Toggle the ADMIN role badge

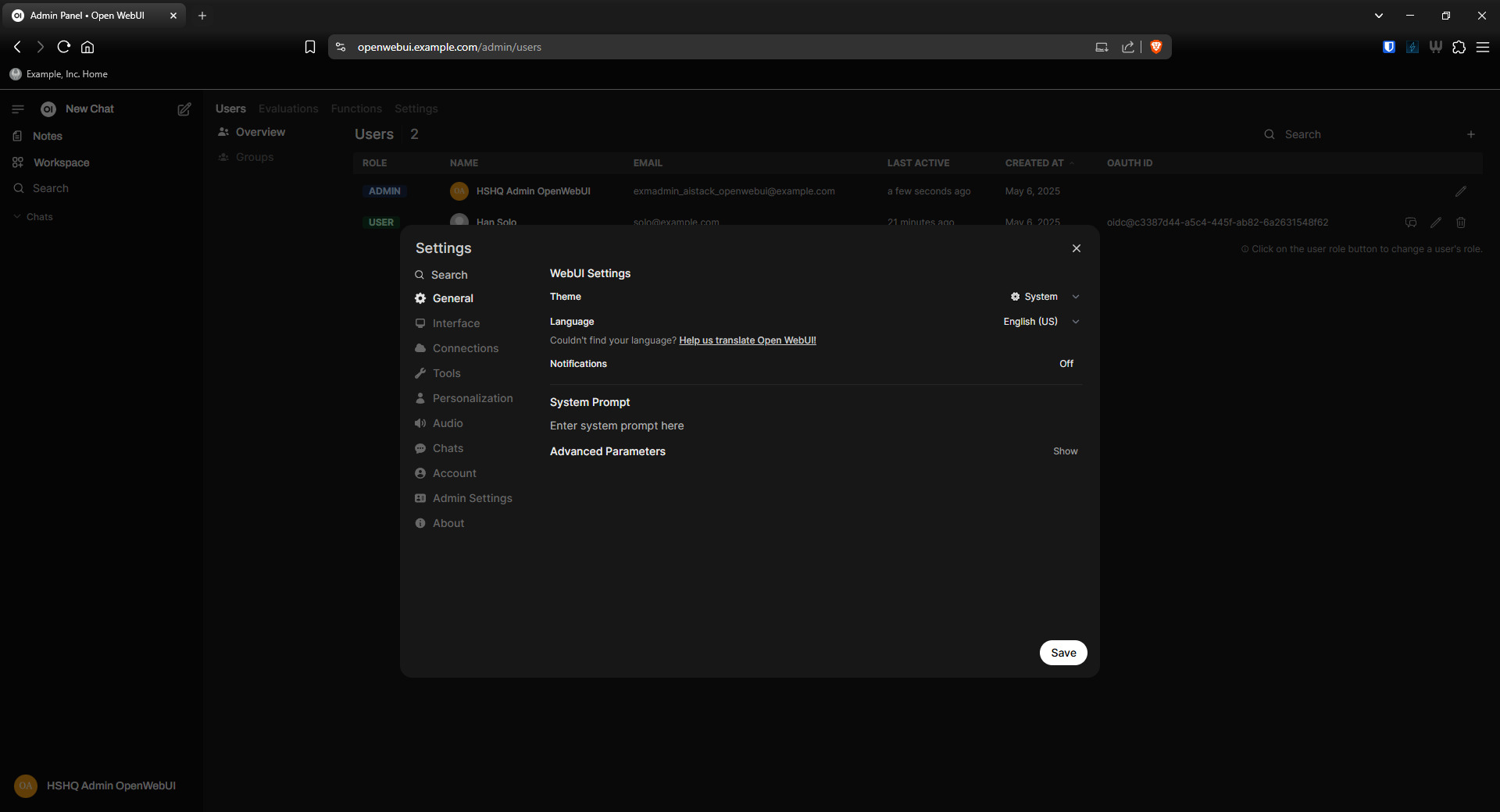point(384,191)
